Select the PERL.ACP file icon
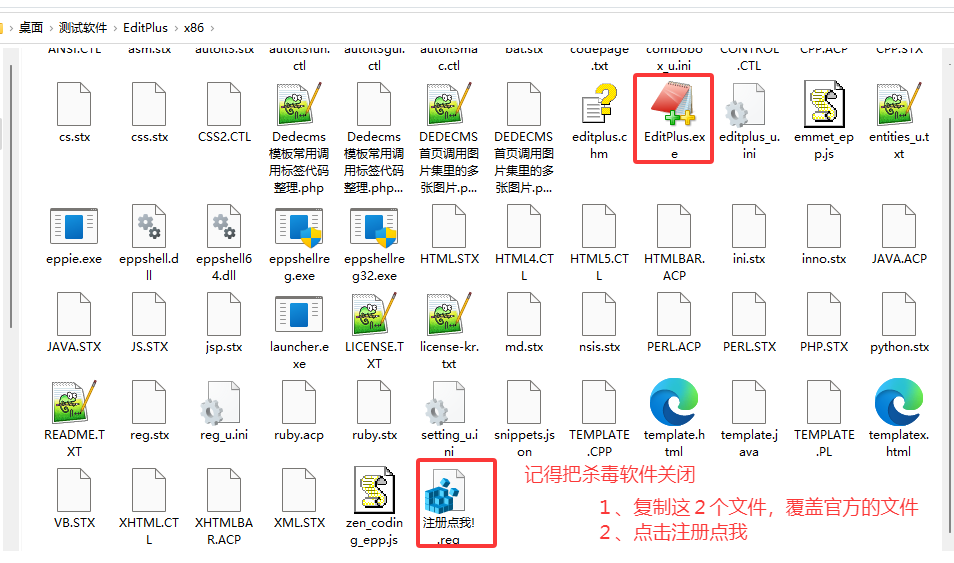954x563 pixels. coord(674,315)
